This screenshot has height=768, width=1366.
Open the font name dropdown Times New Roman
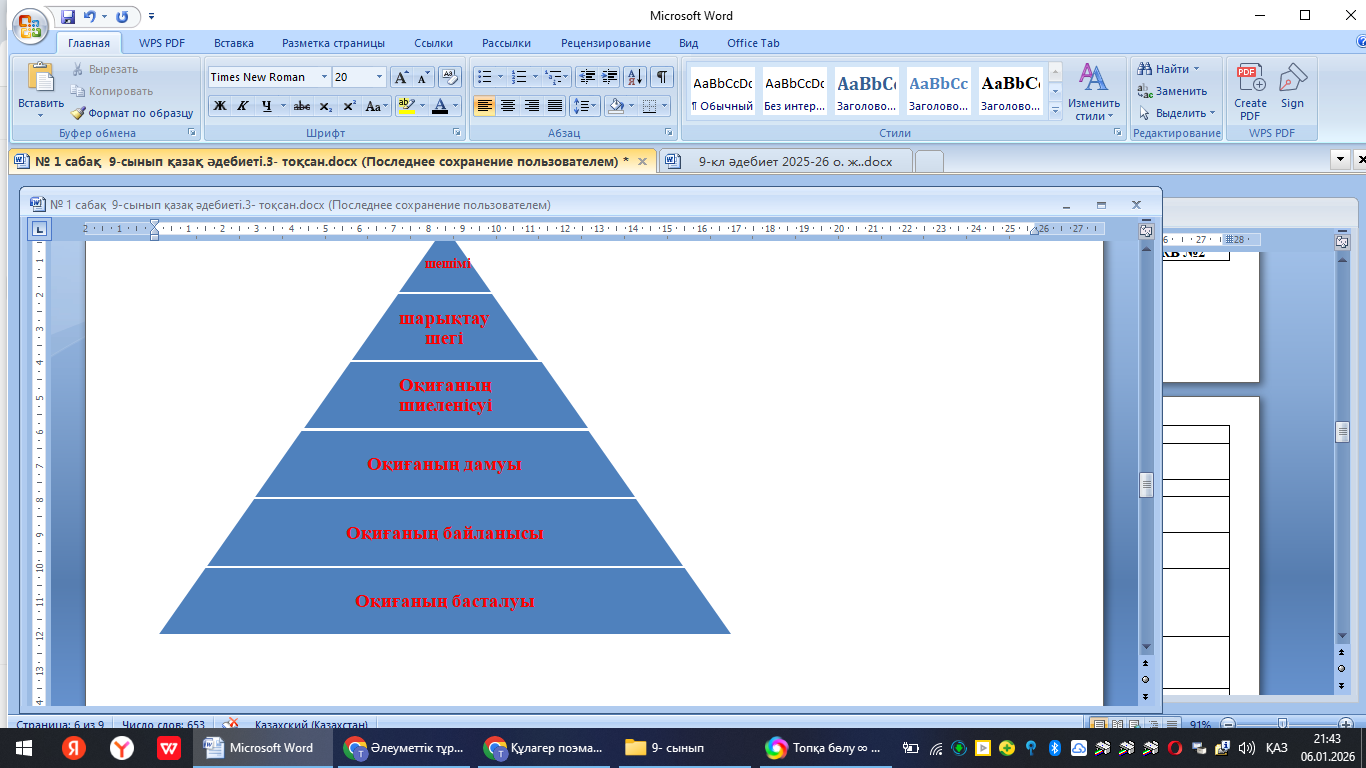coord(325,77)
